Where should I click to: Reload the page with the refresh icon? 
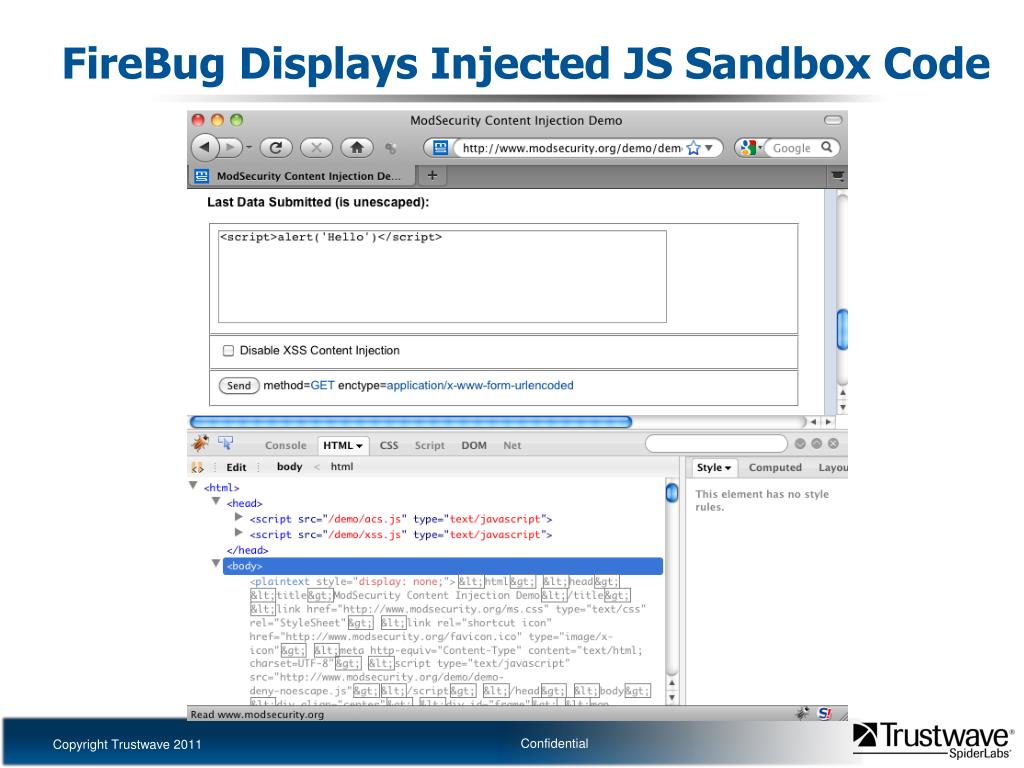tap(276, 148)
